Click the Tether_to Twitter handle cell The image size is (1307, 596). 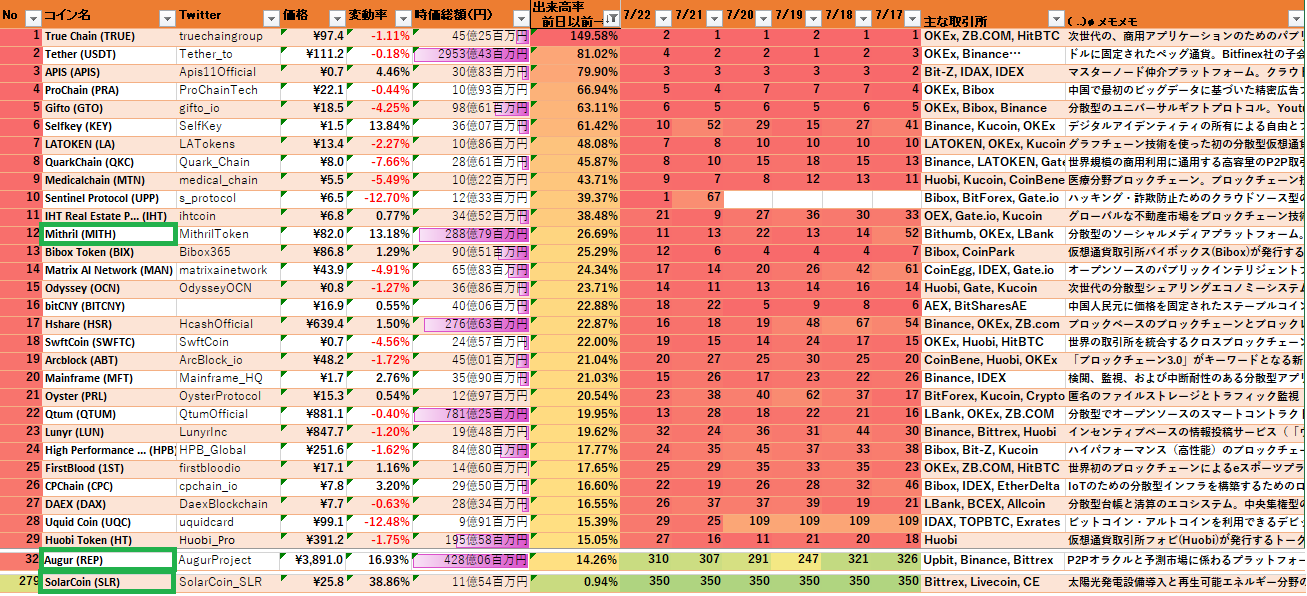(x=228, y=54)
